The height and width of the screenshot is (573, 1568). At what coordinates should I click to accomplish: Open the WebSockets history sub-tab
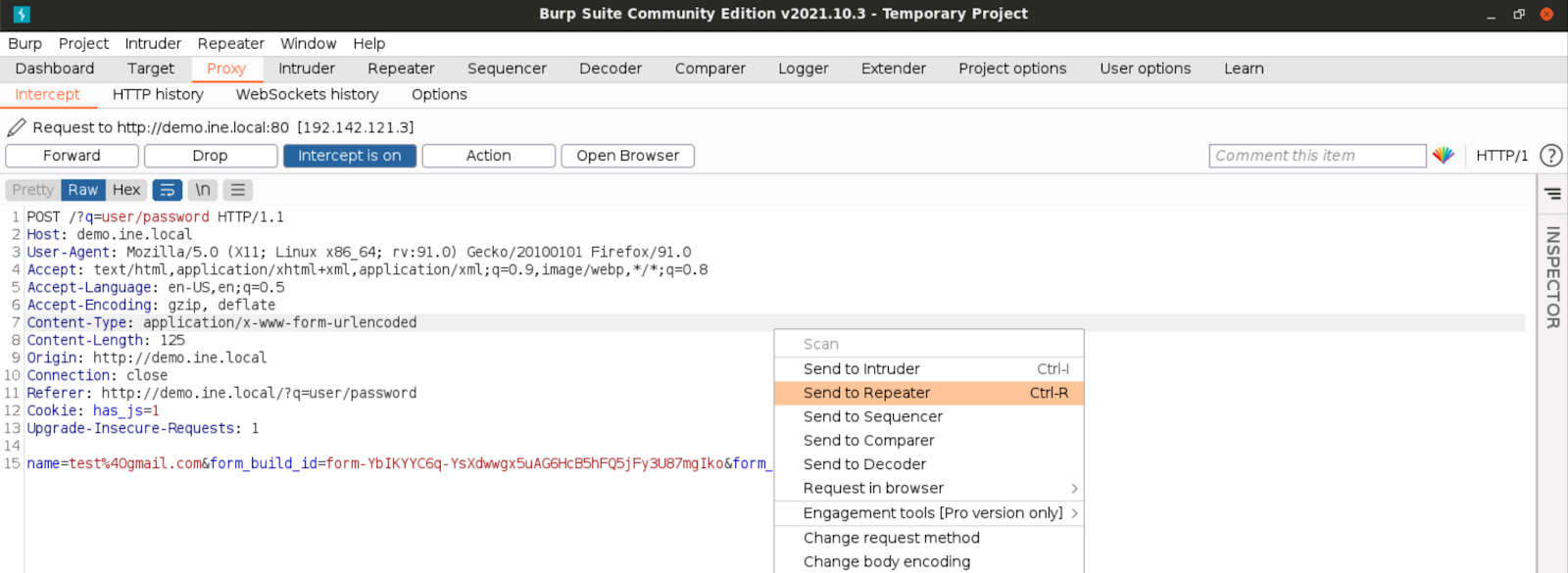tap(308, 94)
